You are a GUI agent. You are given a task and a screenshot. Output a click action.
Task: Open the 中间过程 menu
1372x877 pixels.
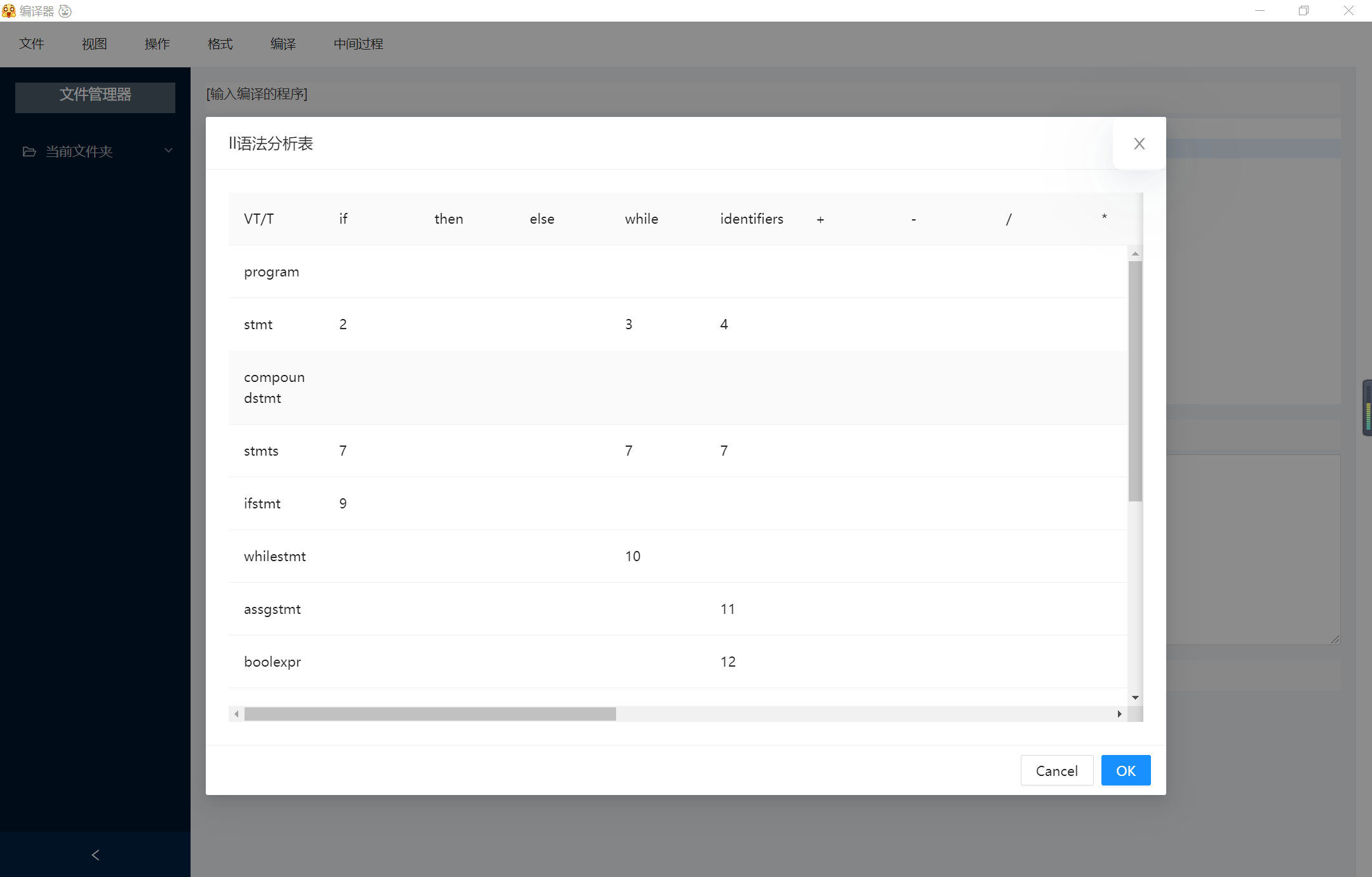[x=358, y=44]
